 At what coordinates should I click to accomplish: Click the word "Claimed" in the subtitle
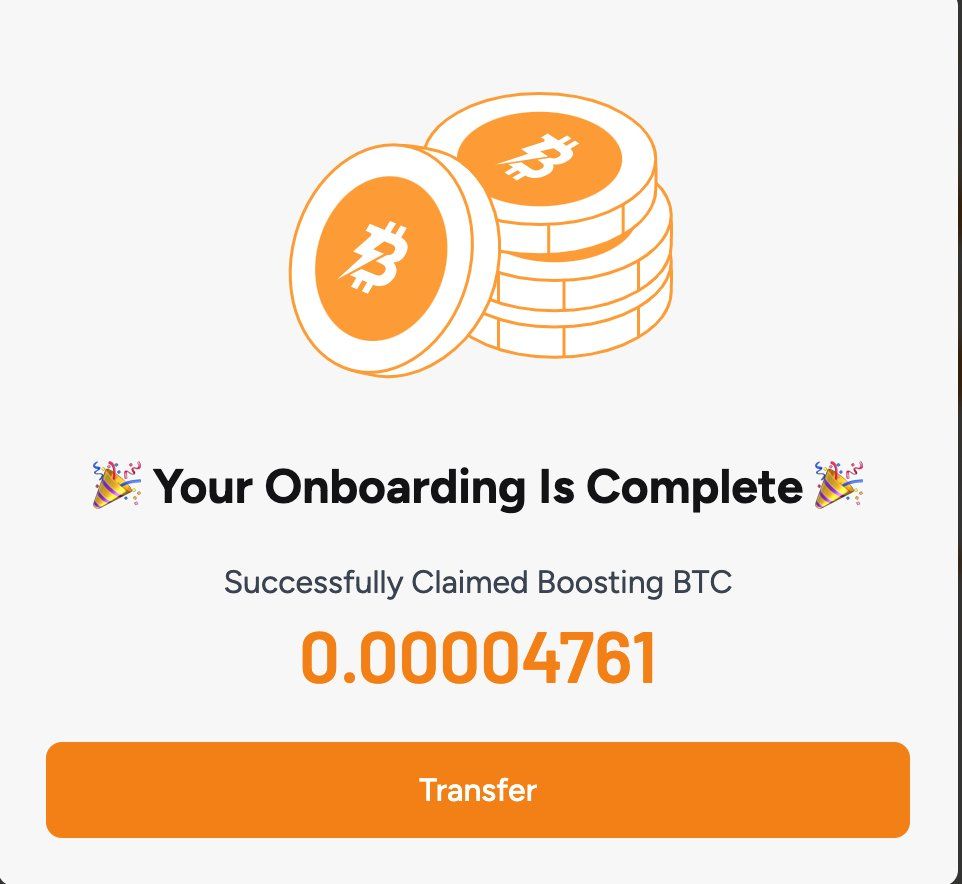click(469, 582)
